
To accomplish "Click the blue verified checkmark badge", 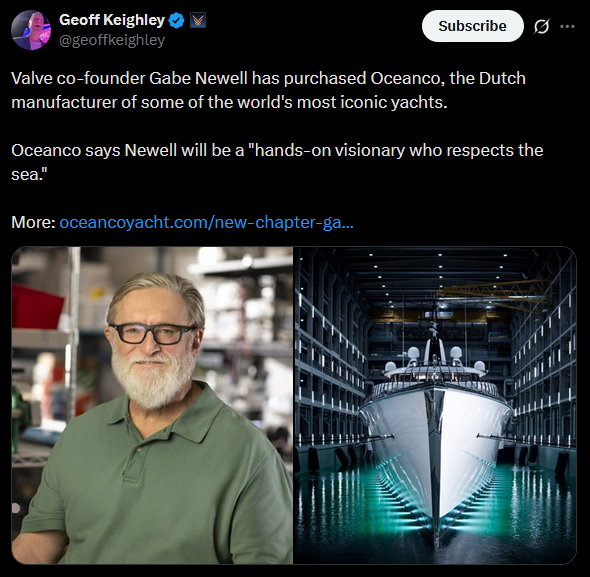I will (x=176, y=20).
